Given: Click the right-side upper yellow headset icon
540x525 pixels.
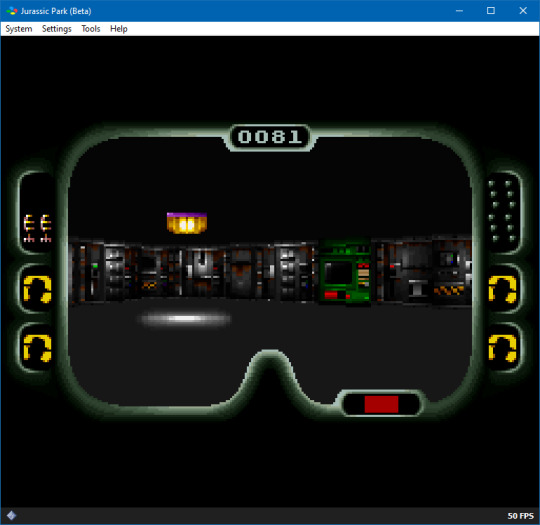Looking at the screenshot, I should click(502, 289).
